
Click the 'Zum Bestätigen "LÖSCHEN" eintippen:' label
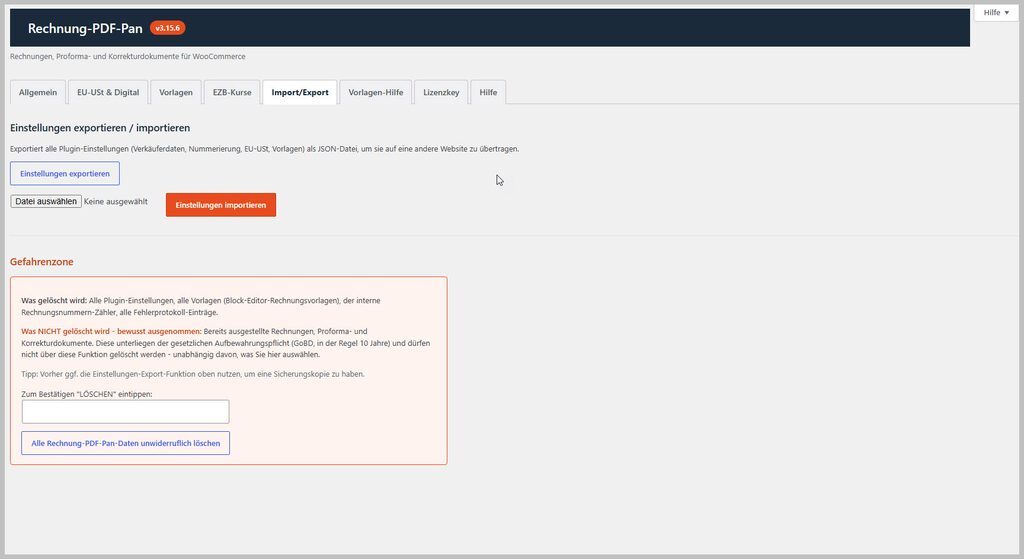(87, 394)
